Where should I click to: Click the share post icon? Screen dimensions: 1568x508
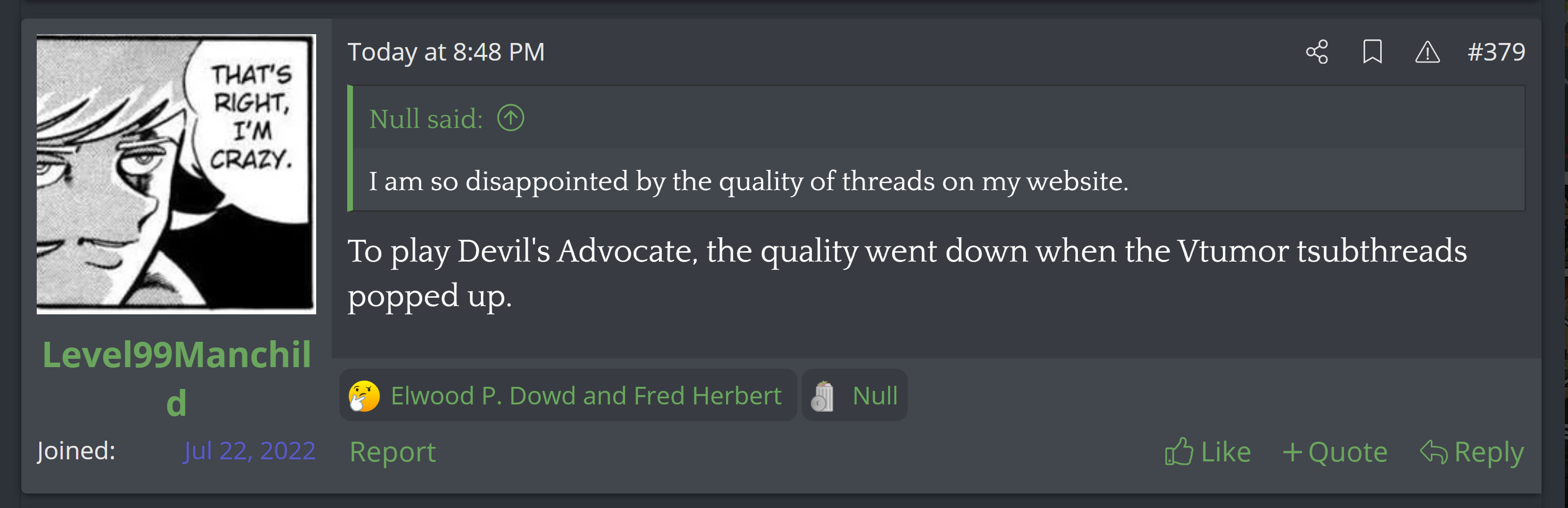point(1316,52)
